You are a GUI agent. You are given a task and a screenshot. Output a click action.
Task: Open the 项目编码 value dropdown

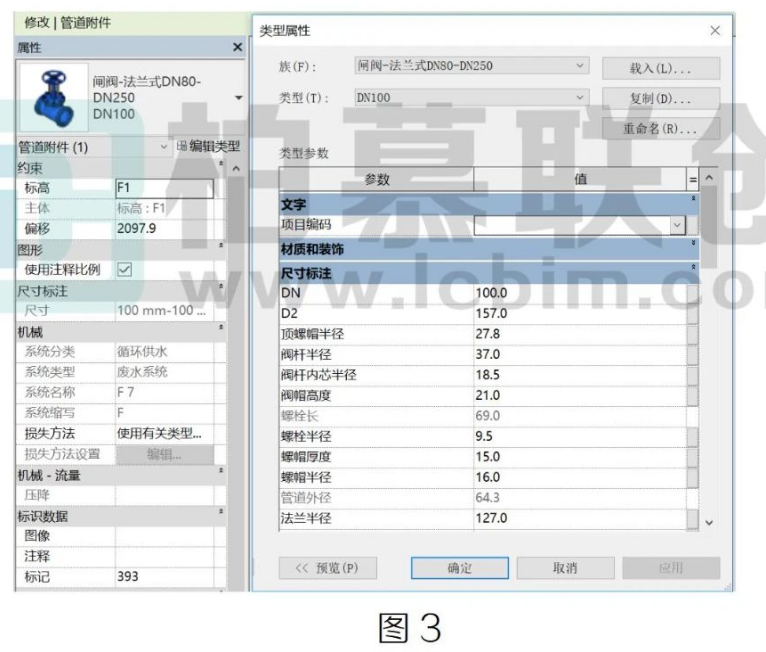click(x=677, y=225)
